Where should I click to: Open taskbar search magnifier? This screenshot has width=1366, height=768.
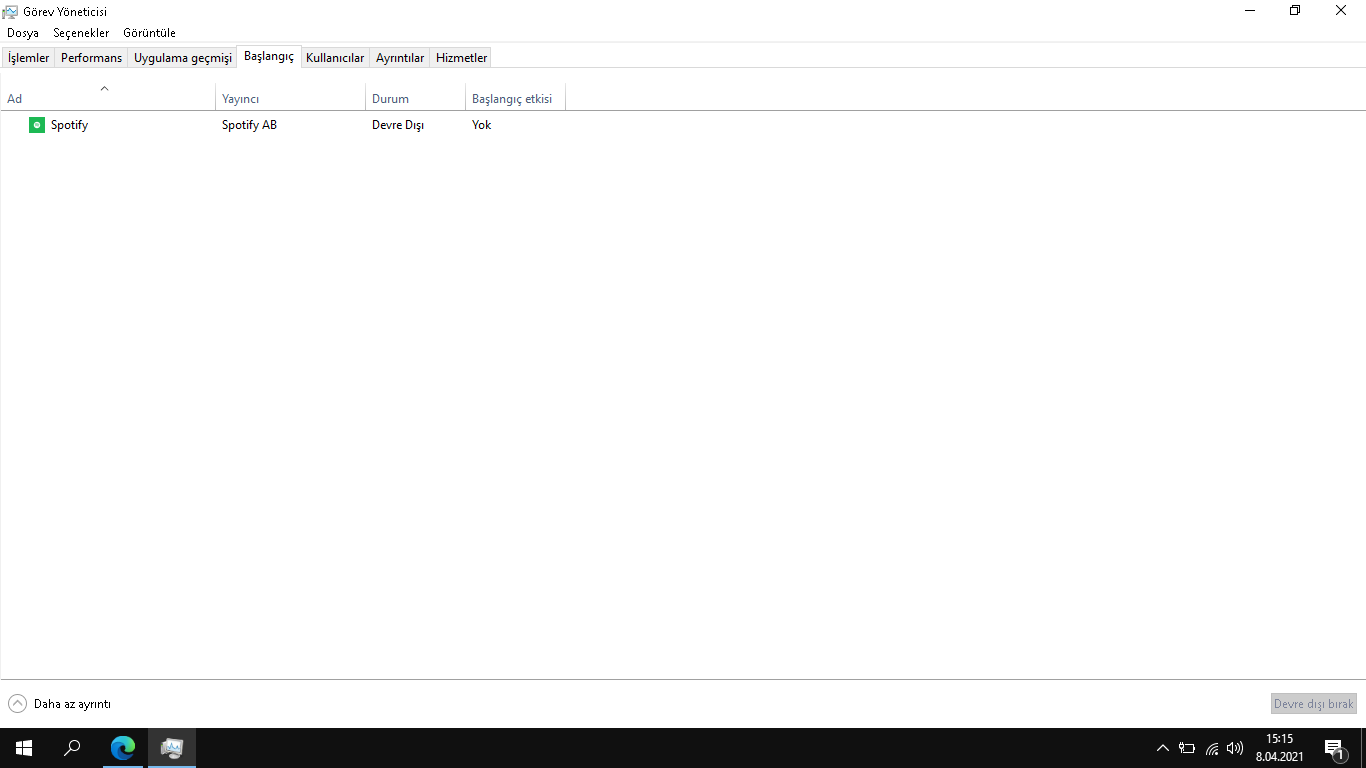[72, 748]
